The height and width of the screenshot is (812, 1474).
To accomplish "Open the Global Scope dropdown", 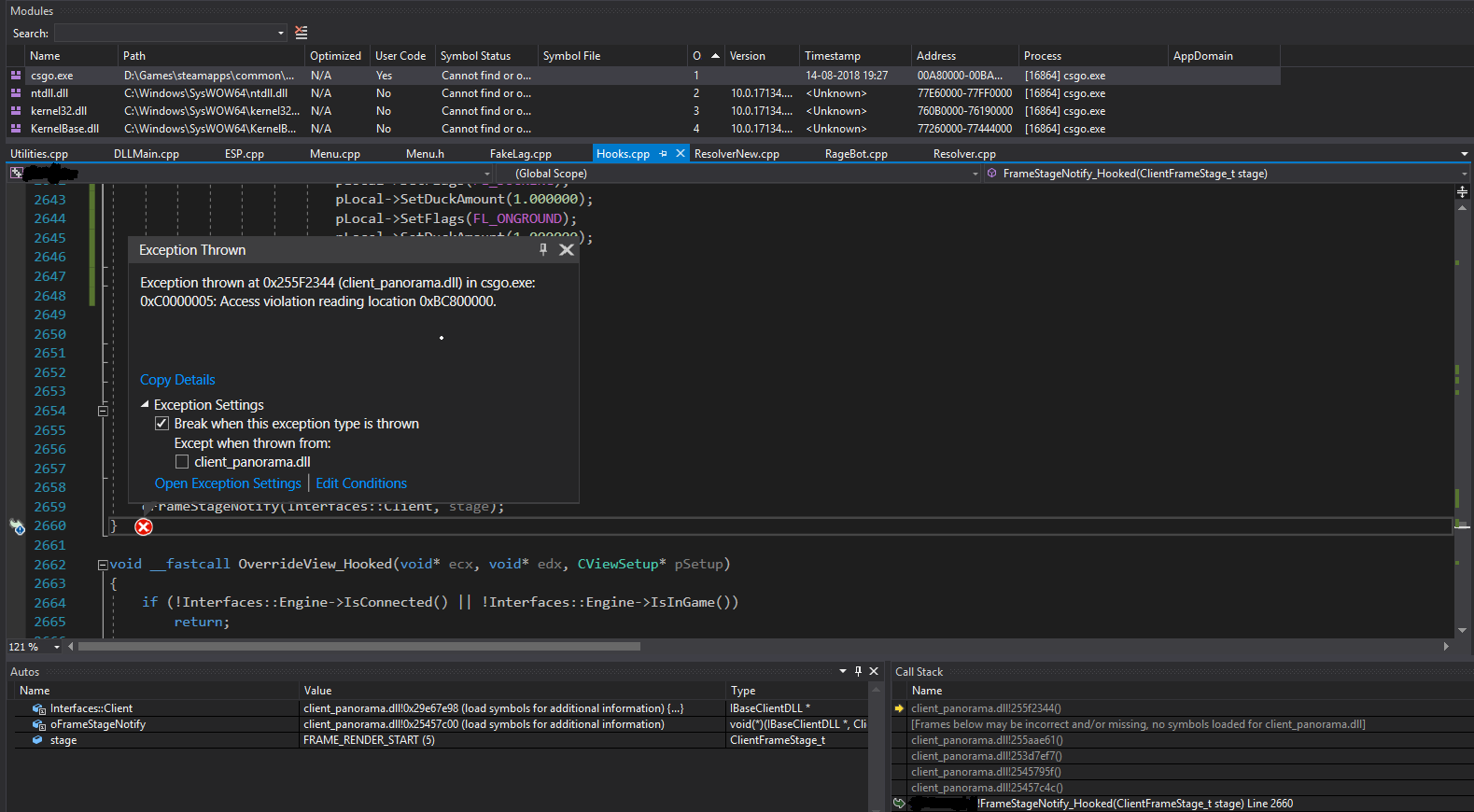I will click(x=976, y=174).
